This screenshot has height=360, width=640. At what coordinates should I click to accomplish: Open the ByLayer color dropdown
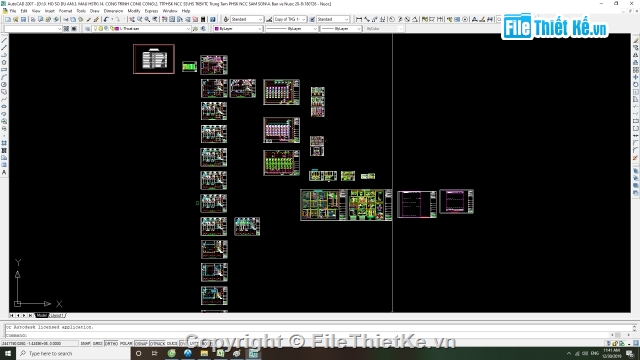tap(238, 29)
